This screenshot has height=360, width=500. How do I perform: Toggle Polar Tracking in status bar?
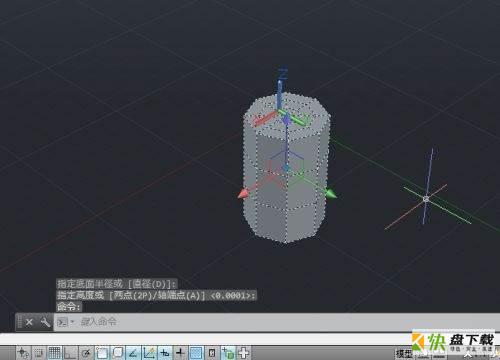(x=86, y=353)
